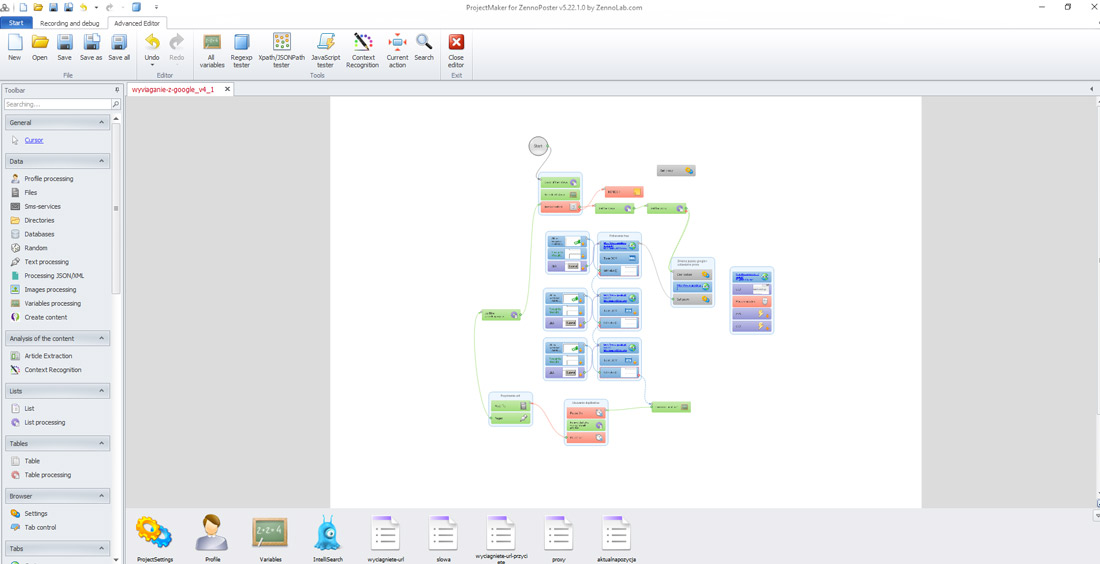Click Close editor in ribbon
1100x564 pixels.
pos(456,50)
